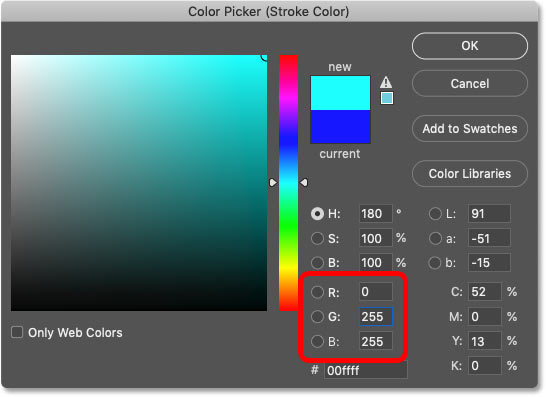Viewport: 546px width, 397px height.
Task: Select the R red radio button
Action: (x=317, y=292)
